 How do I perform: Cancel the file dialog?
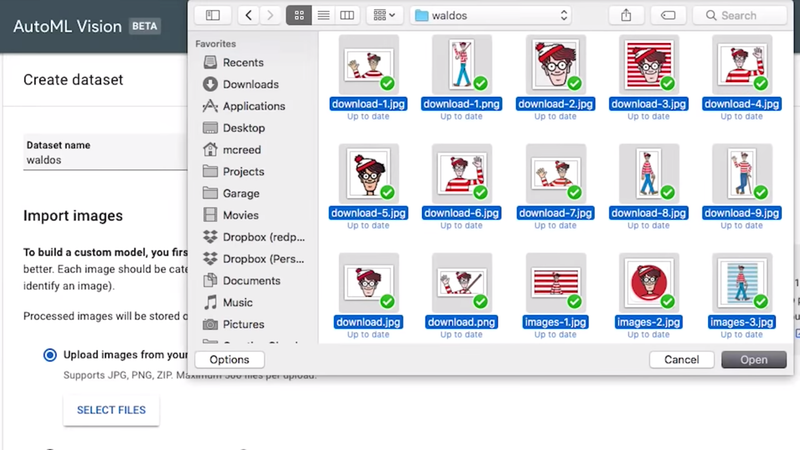tap(682, 360)
